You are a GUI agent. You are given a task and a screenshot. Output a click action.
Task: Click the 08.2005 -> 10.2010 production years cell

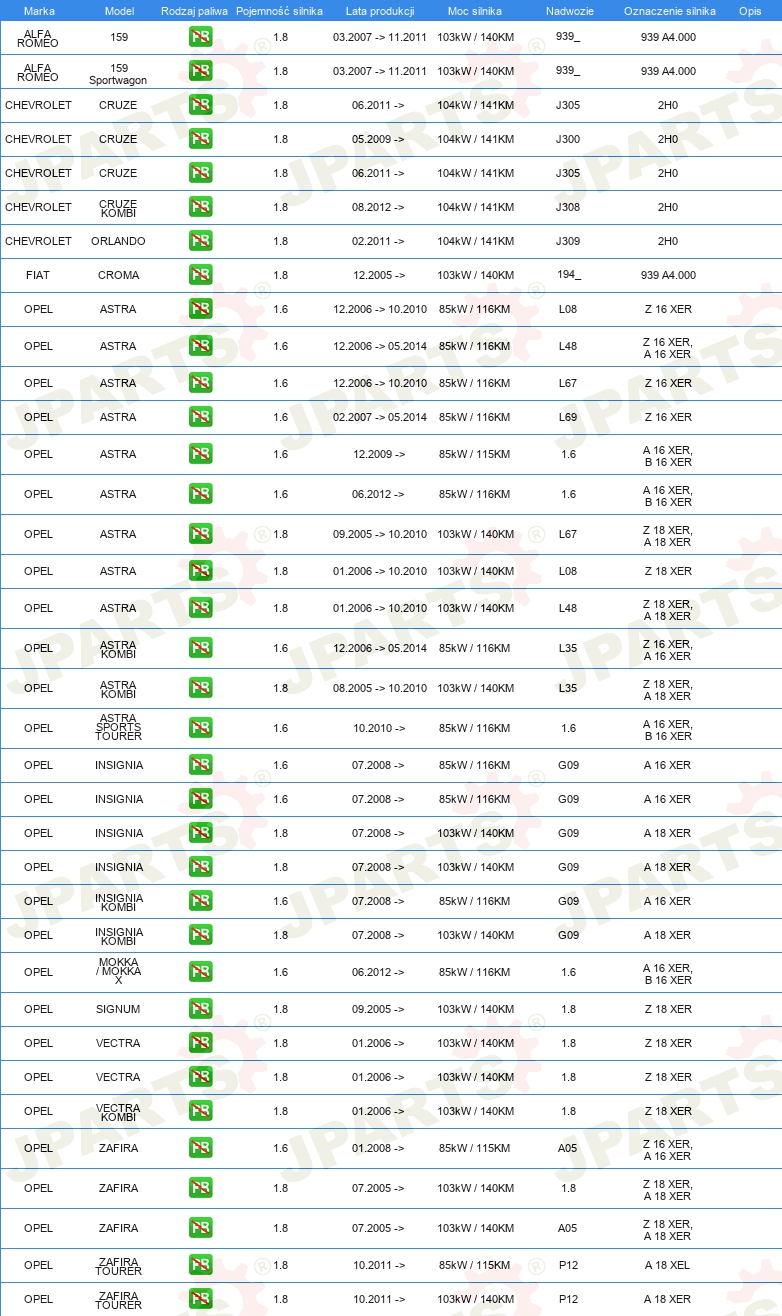380,688
